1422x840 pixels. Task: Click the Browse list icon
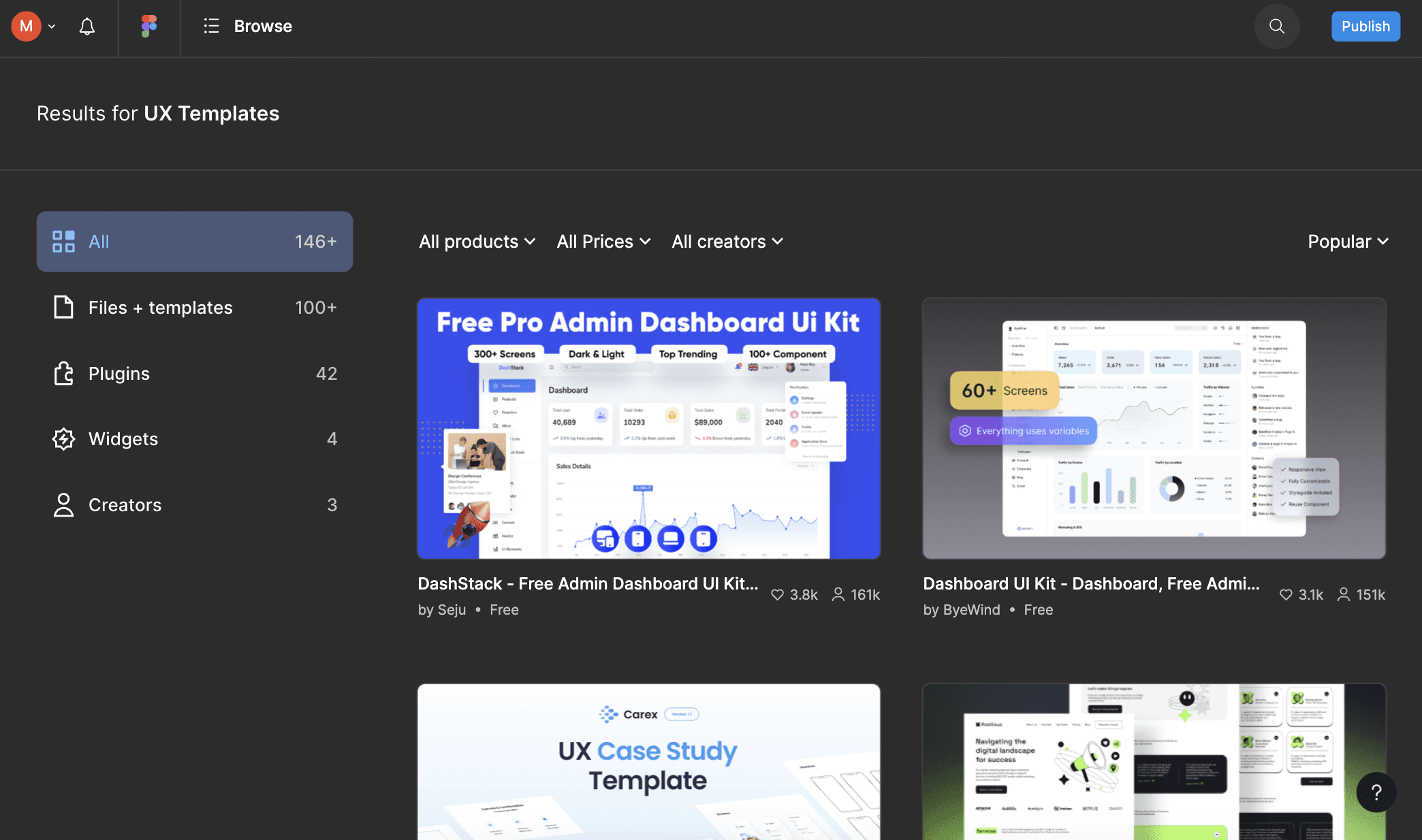tap(211, 27)
